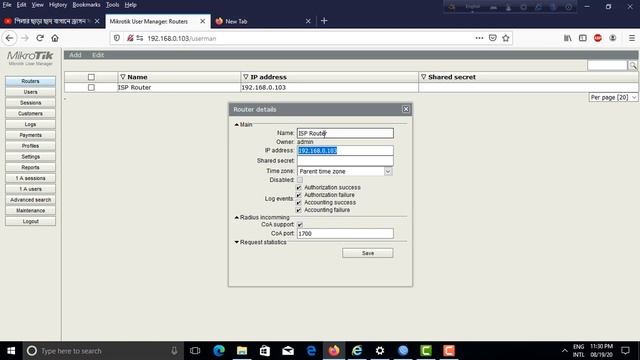Viewport: 640px width, 360px height.
Task: Expand the Request statistics section
Action: tap(237, 242)
